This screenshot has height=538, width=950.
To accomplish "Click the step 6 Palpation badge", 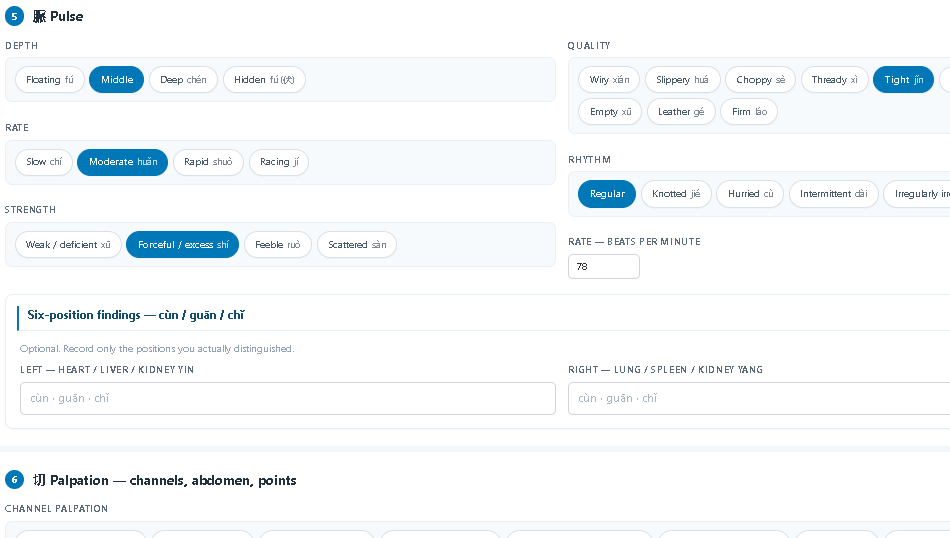I will pyautogui.click(x=15, y=480).
